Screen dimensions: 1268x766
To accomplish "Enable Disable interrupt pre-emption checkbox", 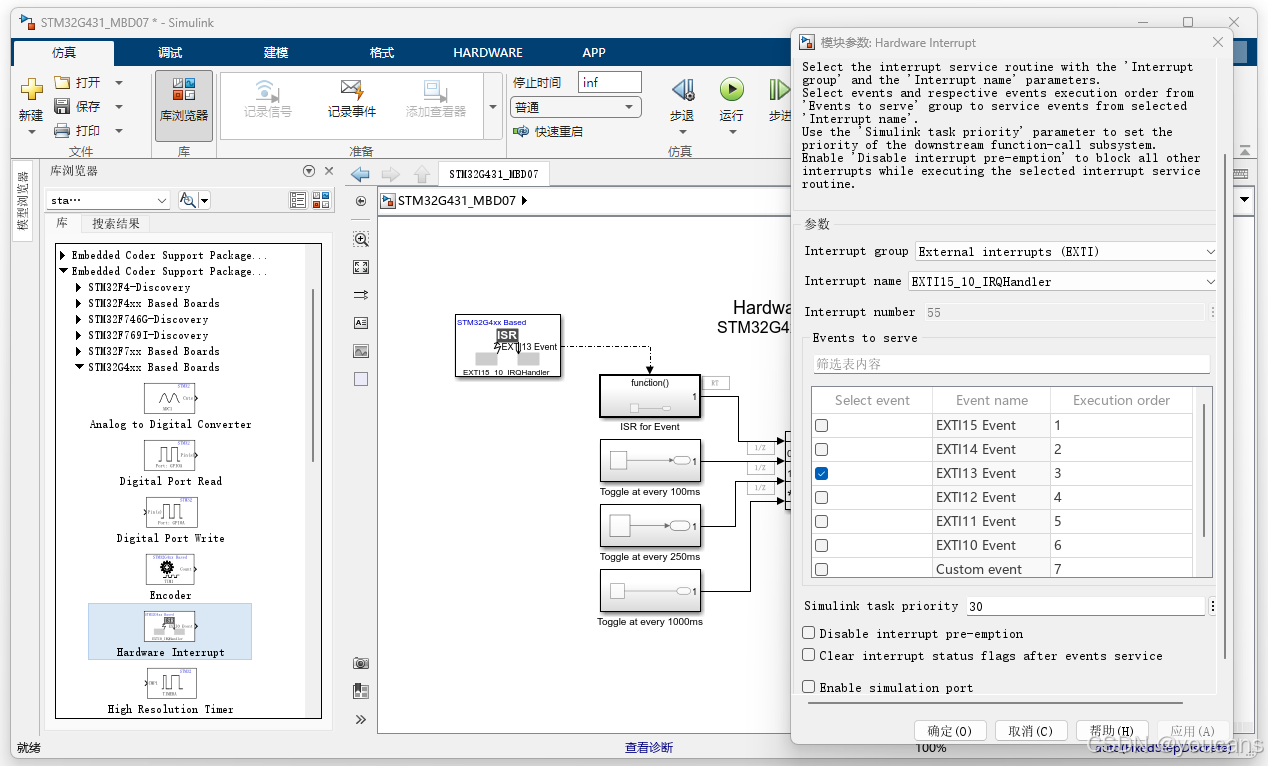I will [x=809, y=633].
